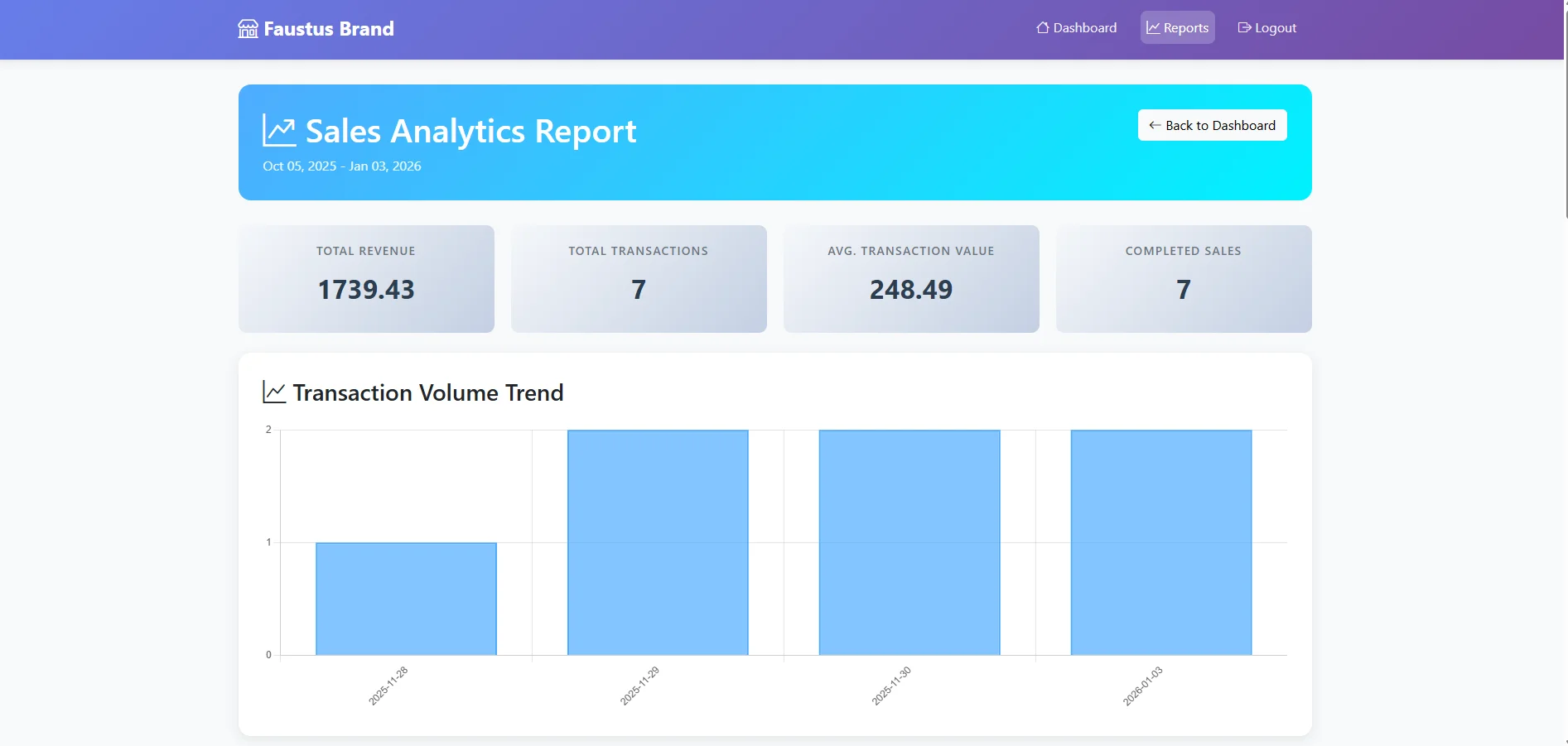Click the Reports icon in the highlighted nav button
1568x746 pixels.
click(x=1152, y=27)
